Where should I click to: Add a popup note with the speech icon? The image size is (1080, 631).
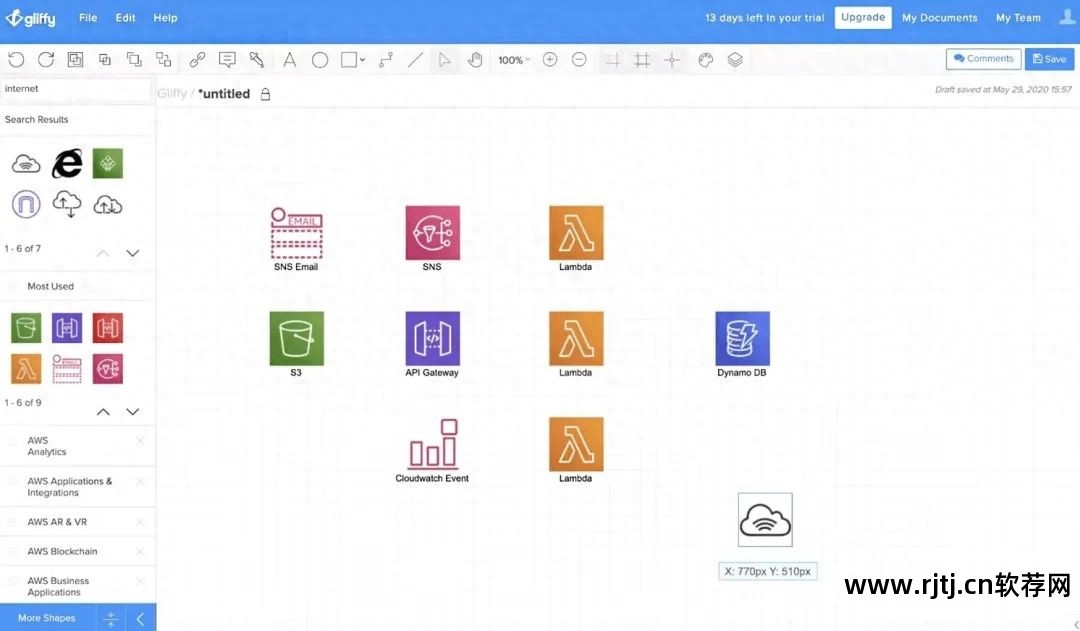click(x=227, y=60)
